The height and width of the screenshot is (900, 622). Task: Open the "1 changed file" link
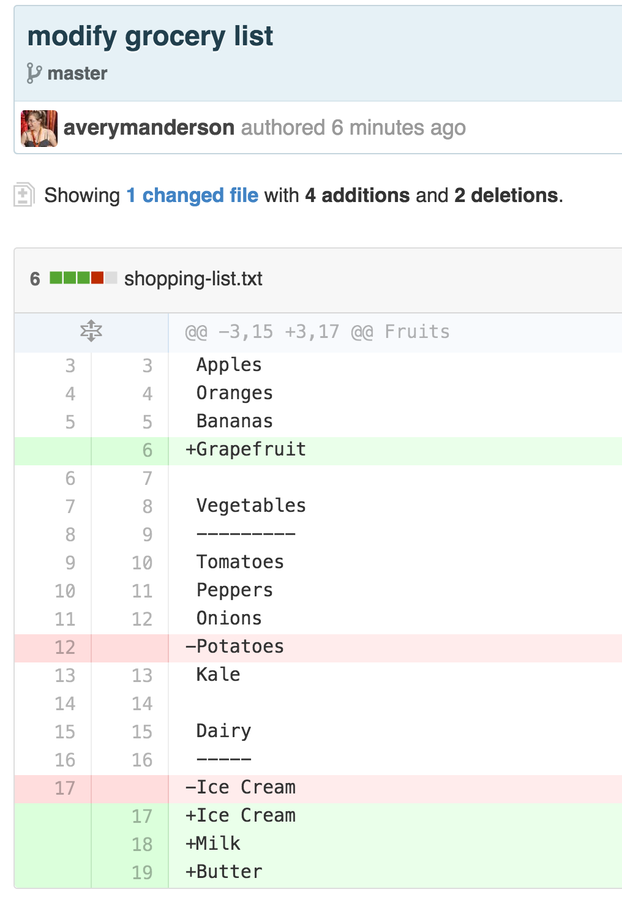[x=192, y=195]
